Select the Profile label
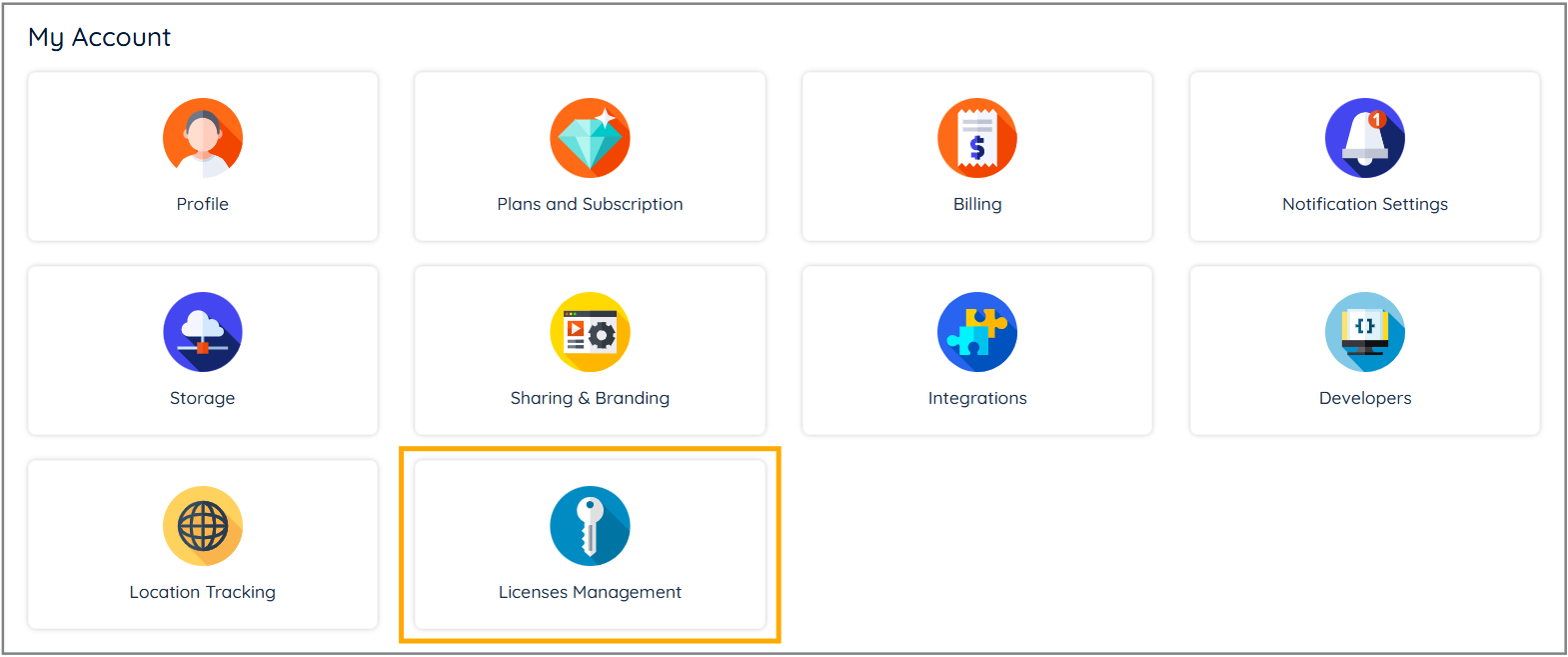 203,204
